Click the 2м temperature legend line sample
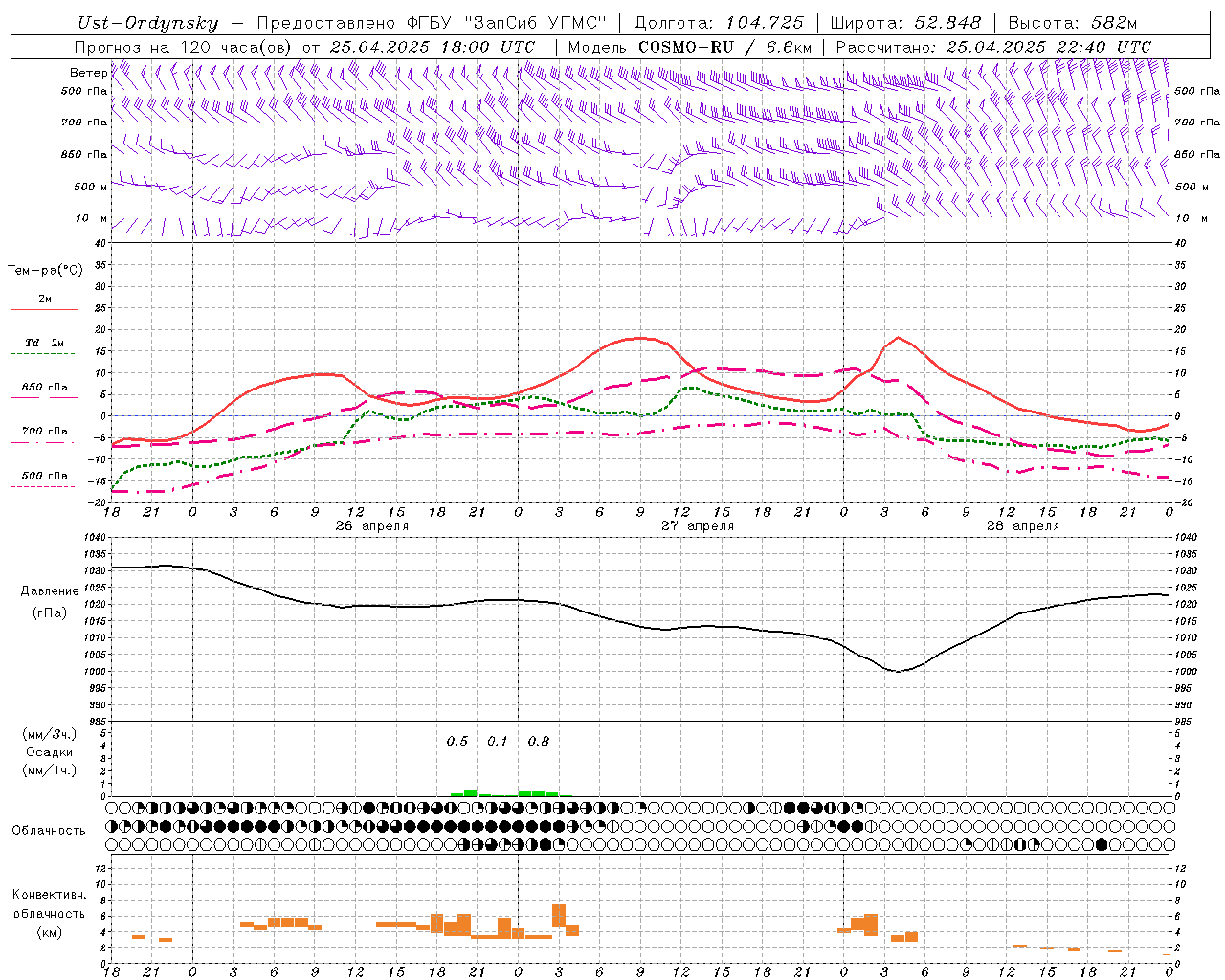1225x980 pixels. pos(44,310)
